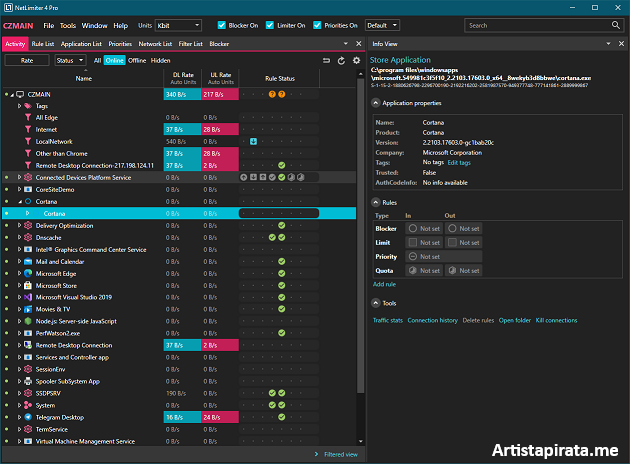This screenshot has width=630, height=464.
Task: Open the Status filter dropdown
Action: coord(70,60)
